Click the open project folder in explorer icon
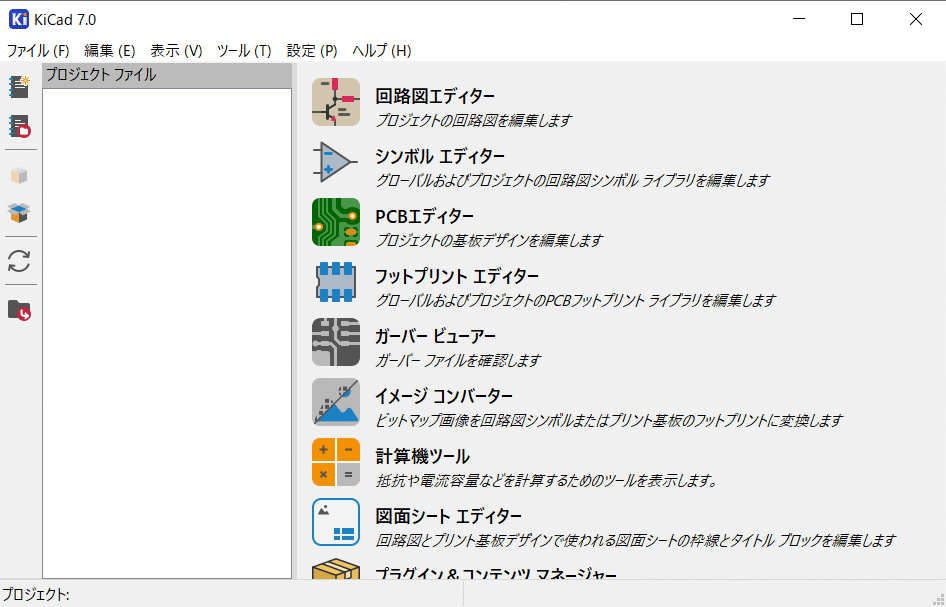Viewport: 946px width, 607px height. 19,310
